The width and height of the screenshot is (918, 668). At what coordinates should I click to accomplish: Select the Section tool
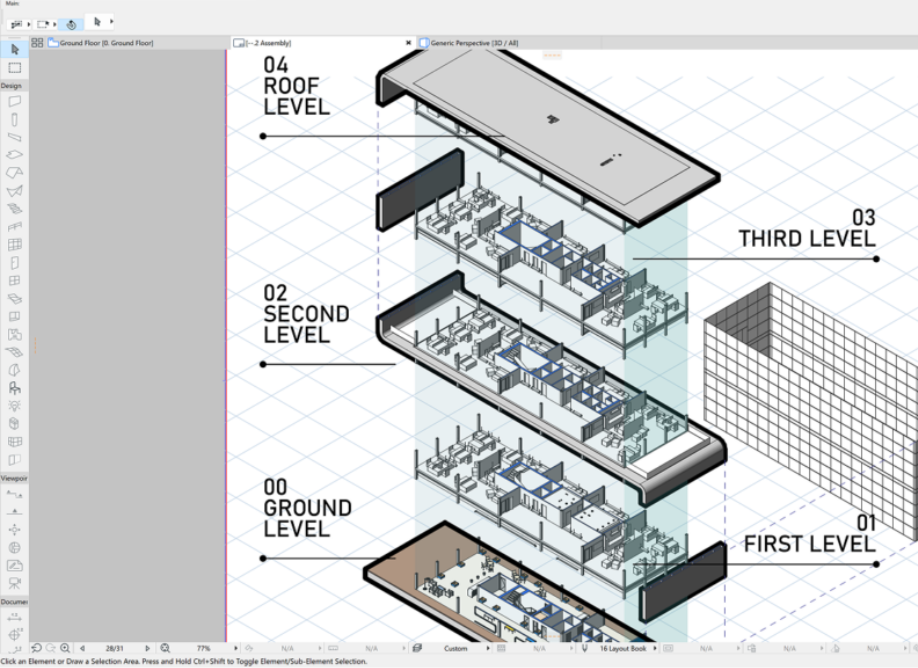(15, 494)
